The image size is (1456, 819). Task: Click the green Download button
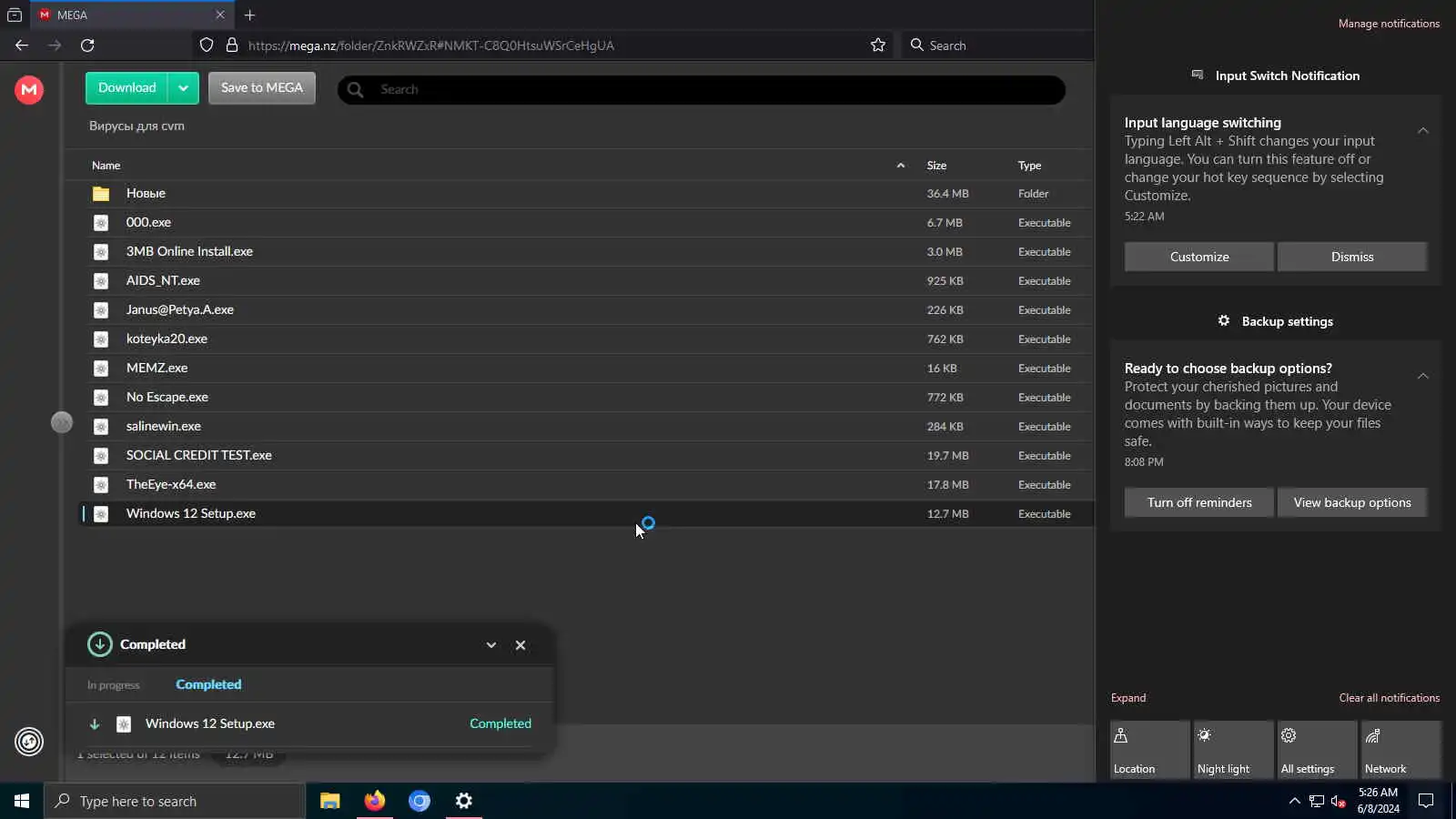[126, 88]
